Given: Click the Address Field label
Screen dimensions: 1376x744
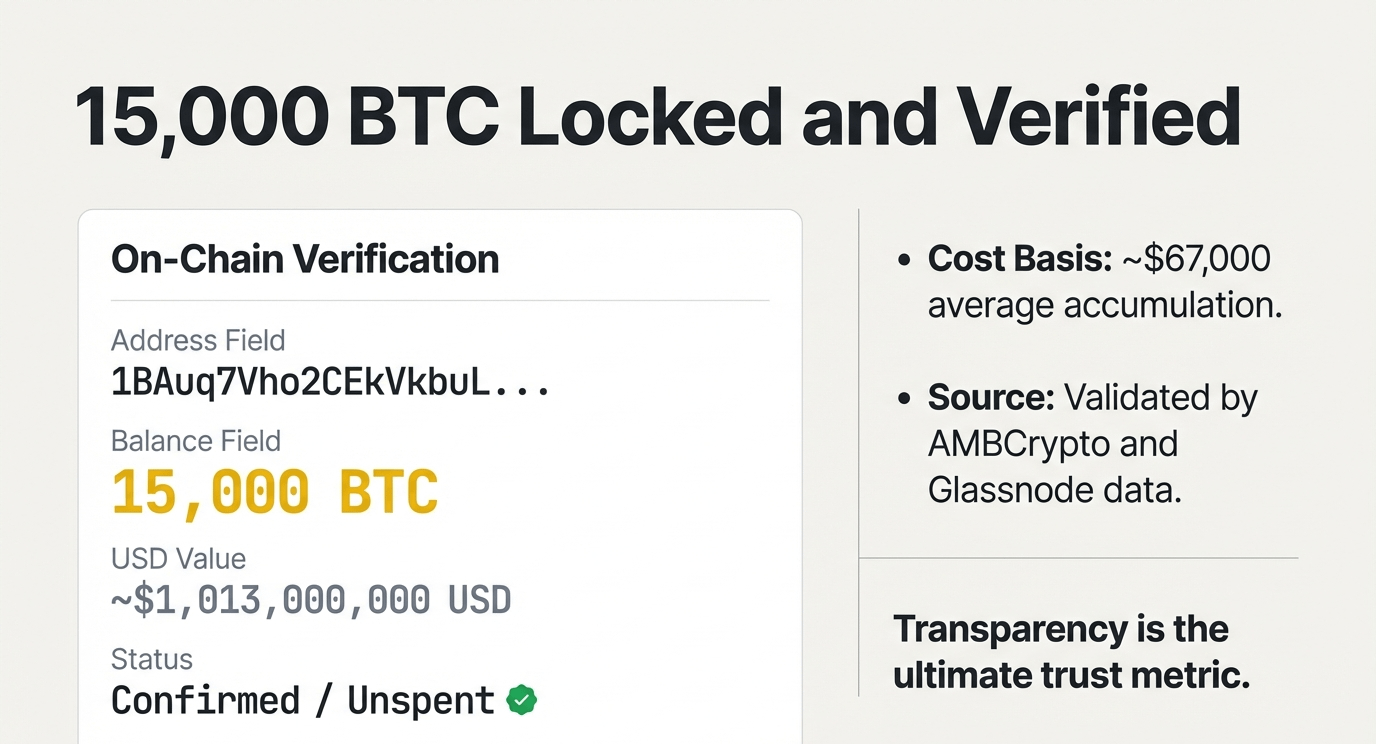Looking at the screenshot, I should 198,340.
